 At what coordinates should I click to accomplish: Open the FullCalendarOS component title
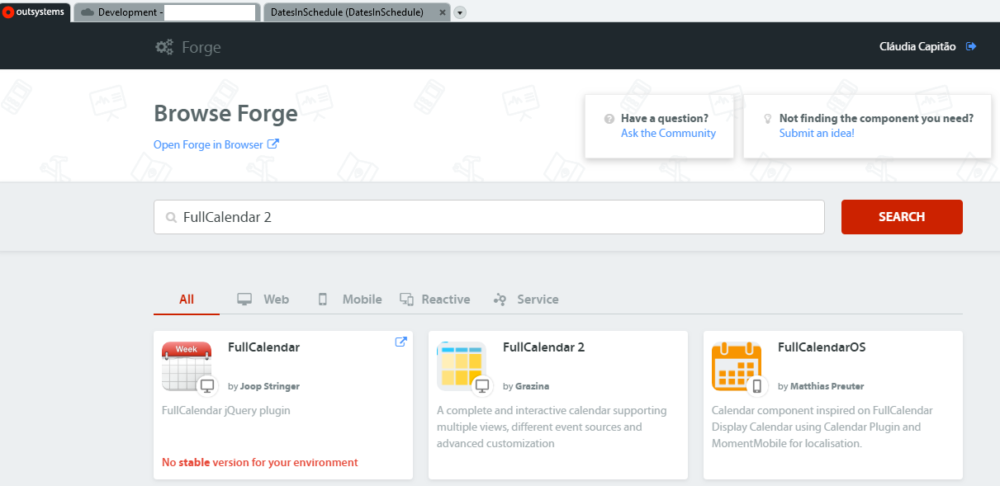coord(821,348)
